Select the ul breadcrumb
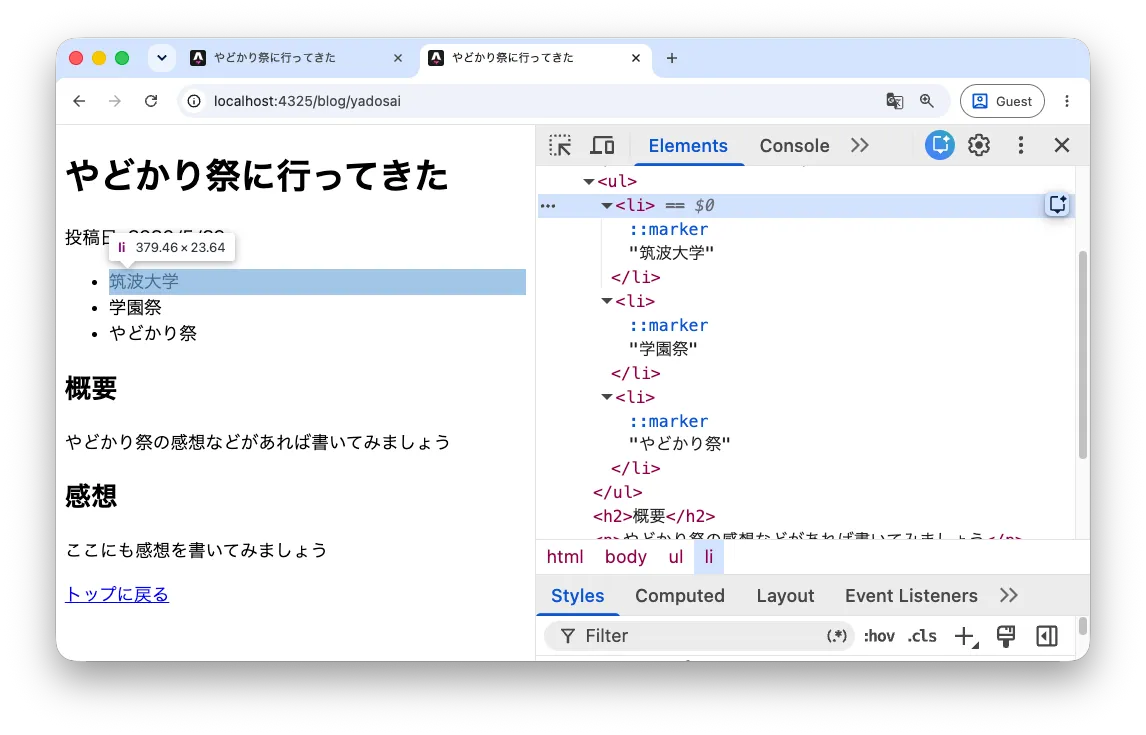1146x735 pixels. pos(675,557)
